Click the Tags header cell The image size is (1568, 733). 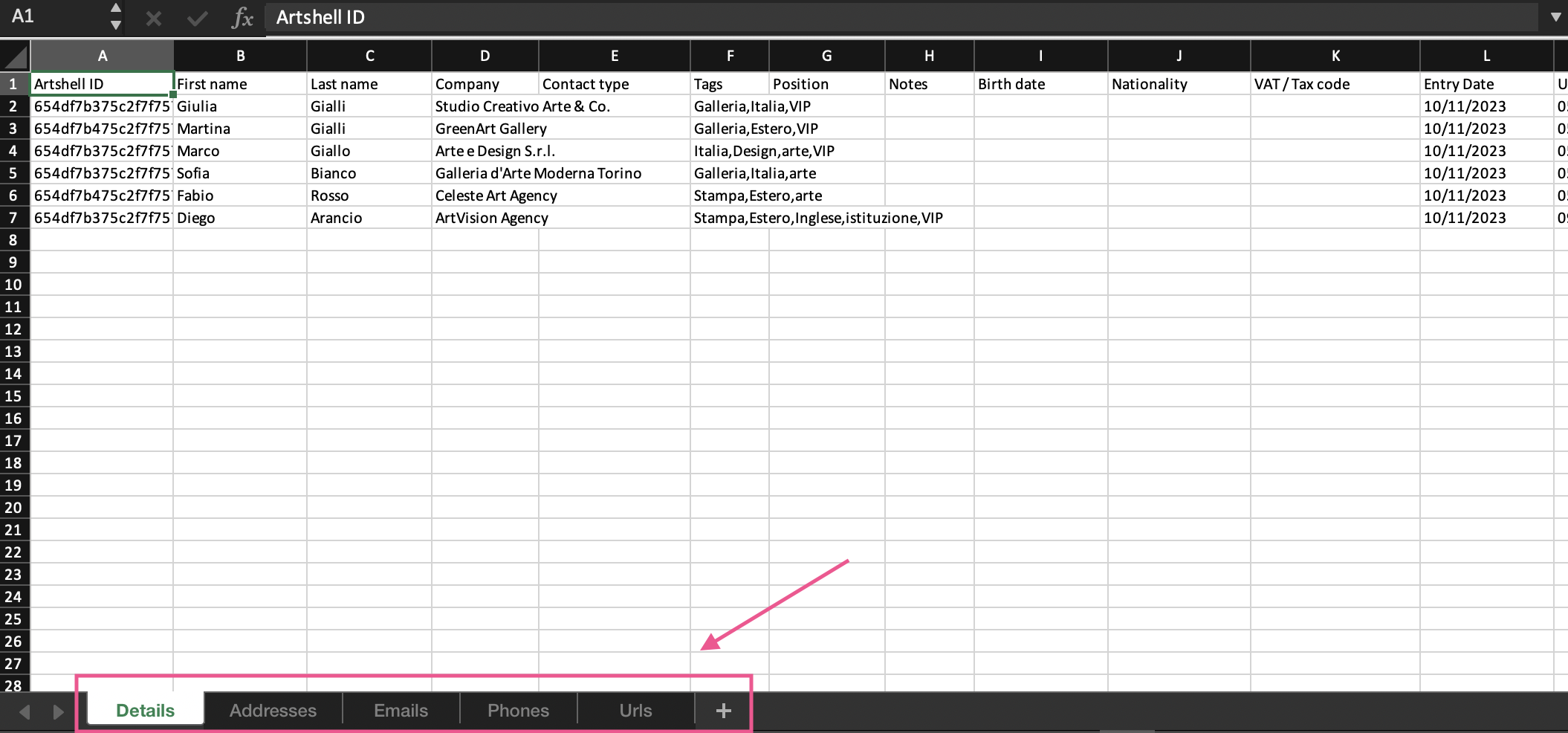(x=730, y=84)
